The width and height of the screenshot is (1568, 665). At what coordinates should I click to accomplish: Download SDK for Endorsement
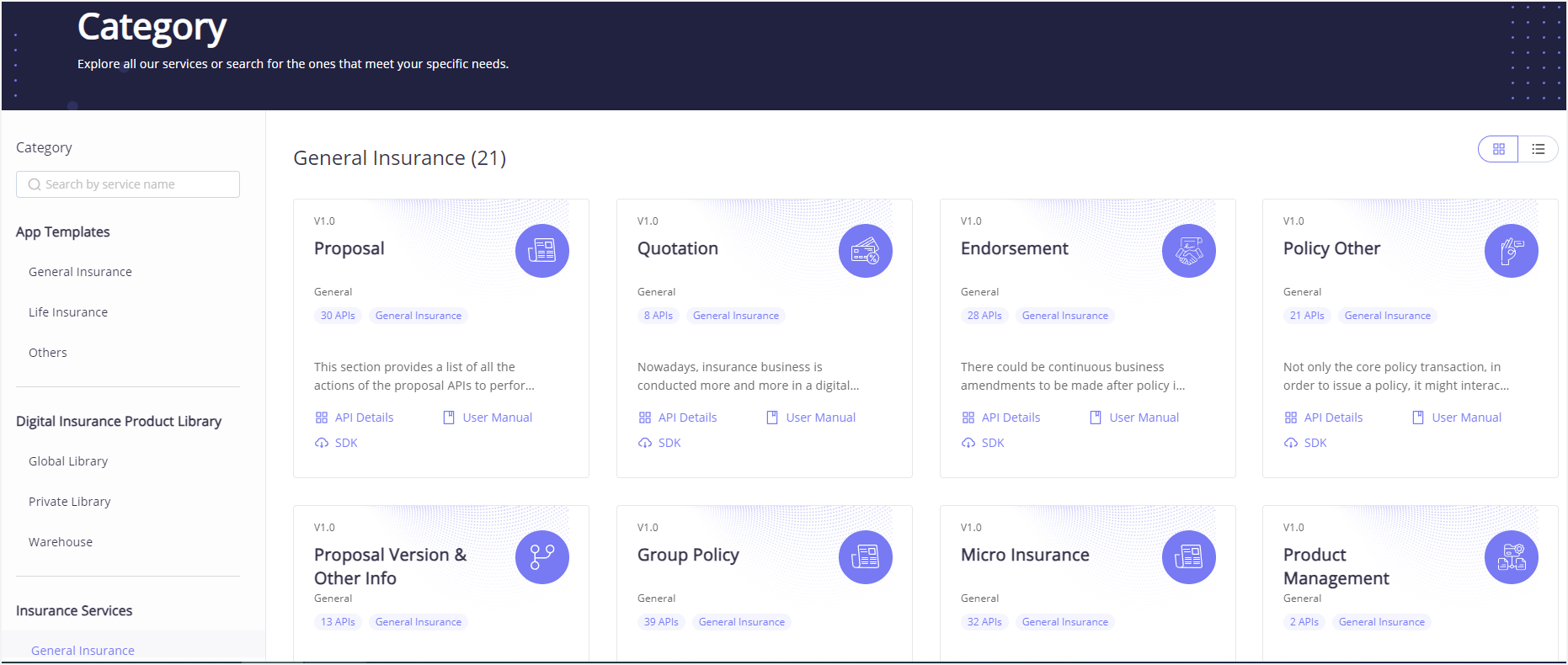click(983, 443)
